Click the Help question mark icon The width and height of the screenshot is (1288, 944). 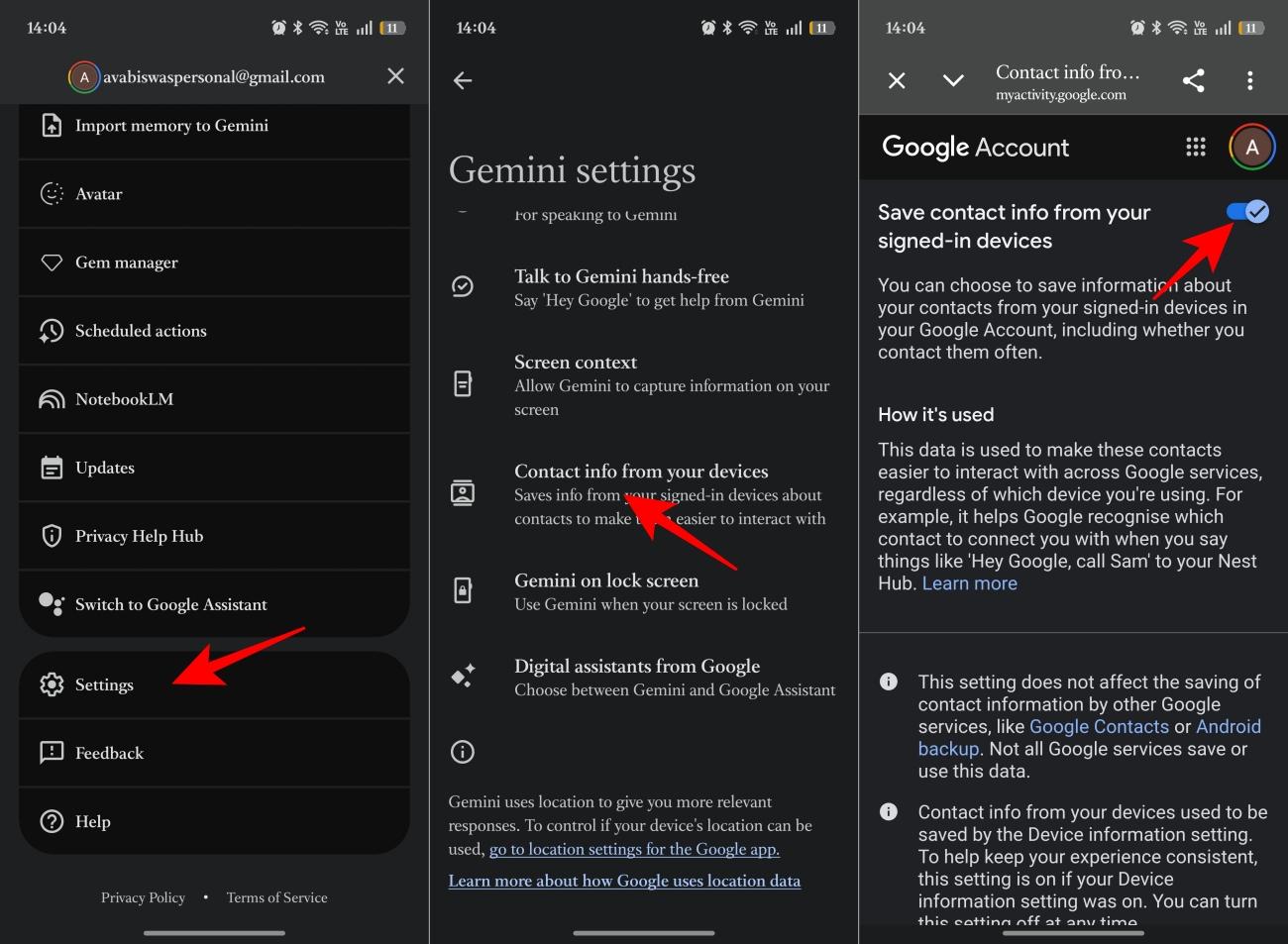pos(52,821)
